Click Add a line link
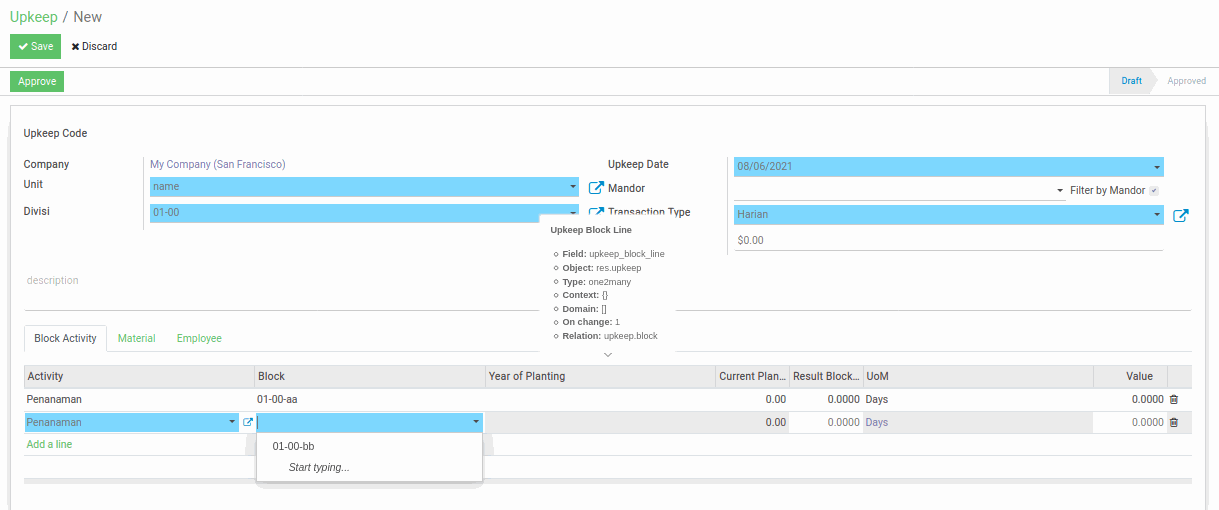 [49, 444]
